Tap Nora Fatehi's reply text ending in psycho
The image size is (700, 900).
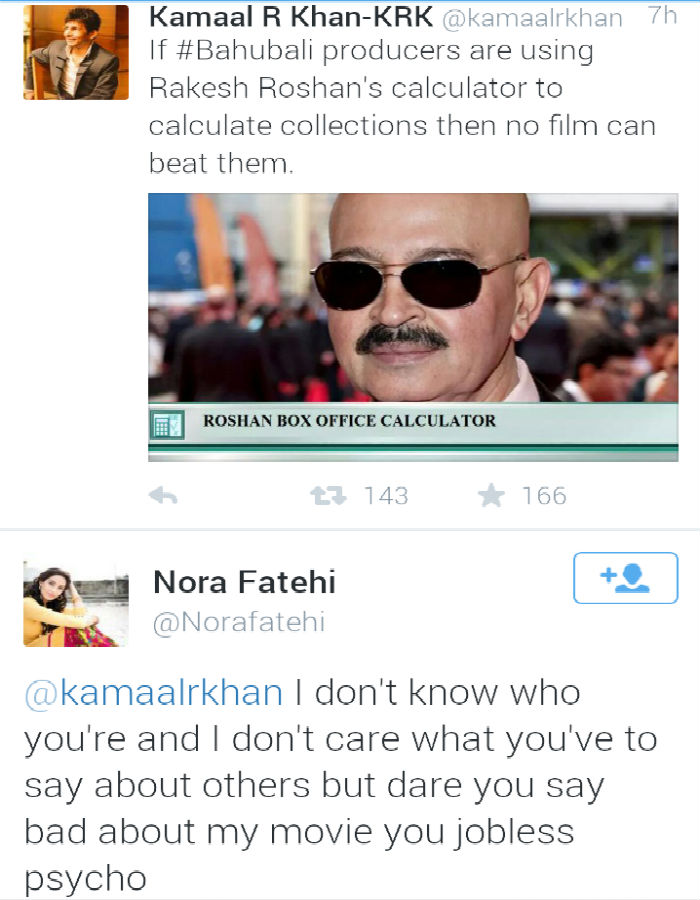point(341,785)
